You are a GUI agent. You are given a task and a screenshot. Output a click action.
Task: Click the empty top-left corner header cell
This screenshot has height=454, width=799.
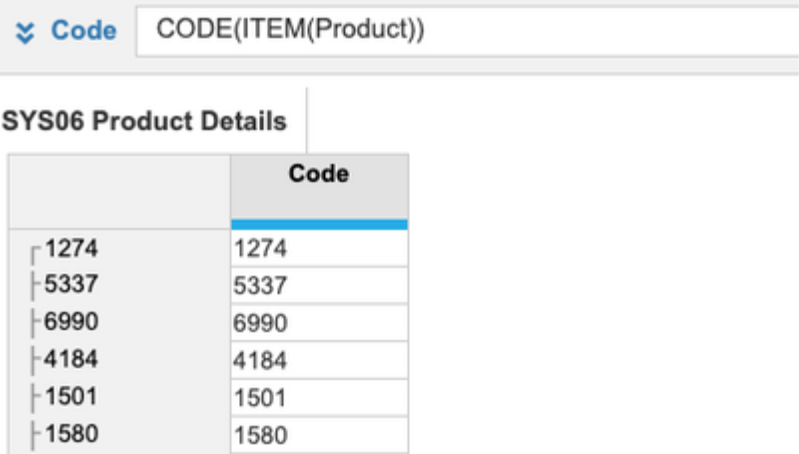point(120,192)
